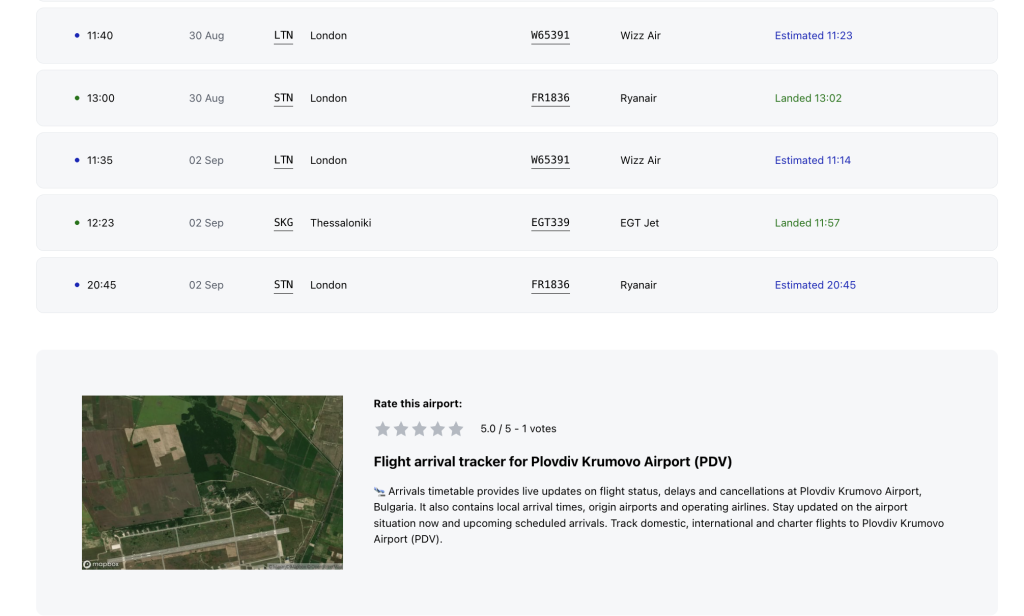The image size is (1024, 616).
Task: Click Wizz Air in the 11:35 row
Action: tap(640, 161)
